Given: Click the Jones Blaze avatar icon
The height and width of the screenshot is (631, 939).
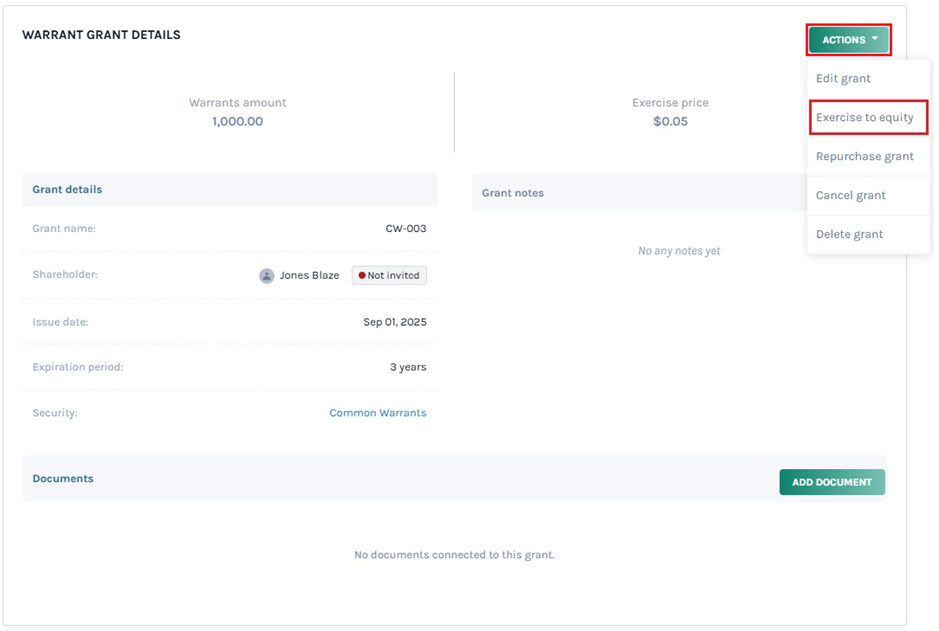Looking at the screenshot, I should [x=267, y=276].
